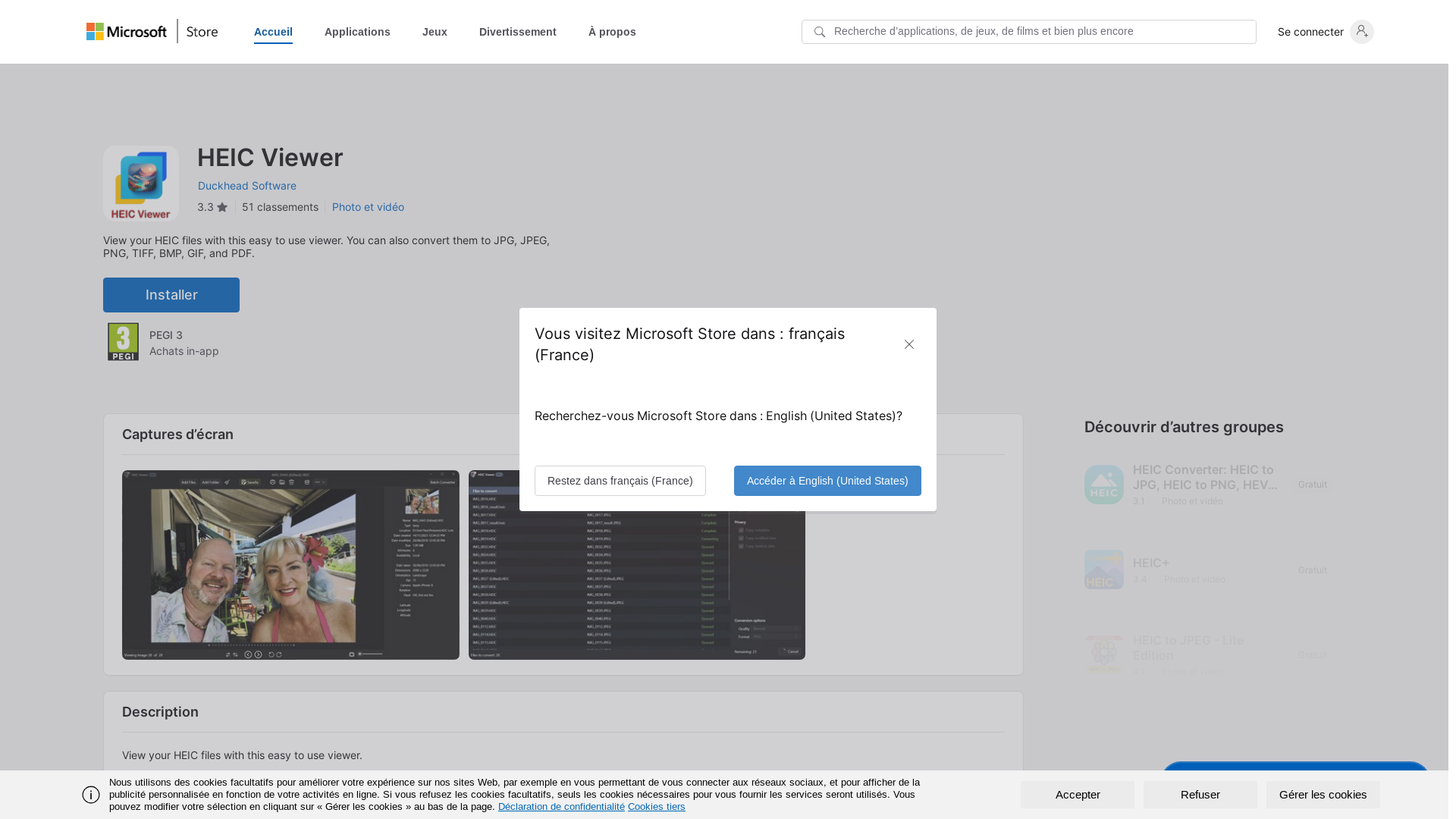Click the HEIC Viewer app icon
This screenshot has height=819, width=1456.
[141, 184]
